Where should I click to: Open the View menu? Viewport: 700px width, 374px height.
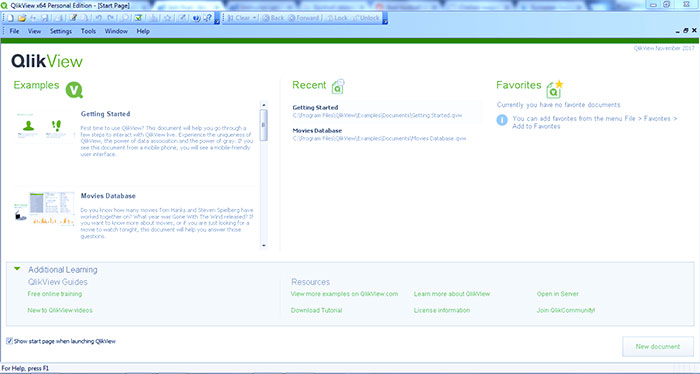click(34, 31)
